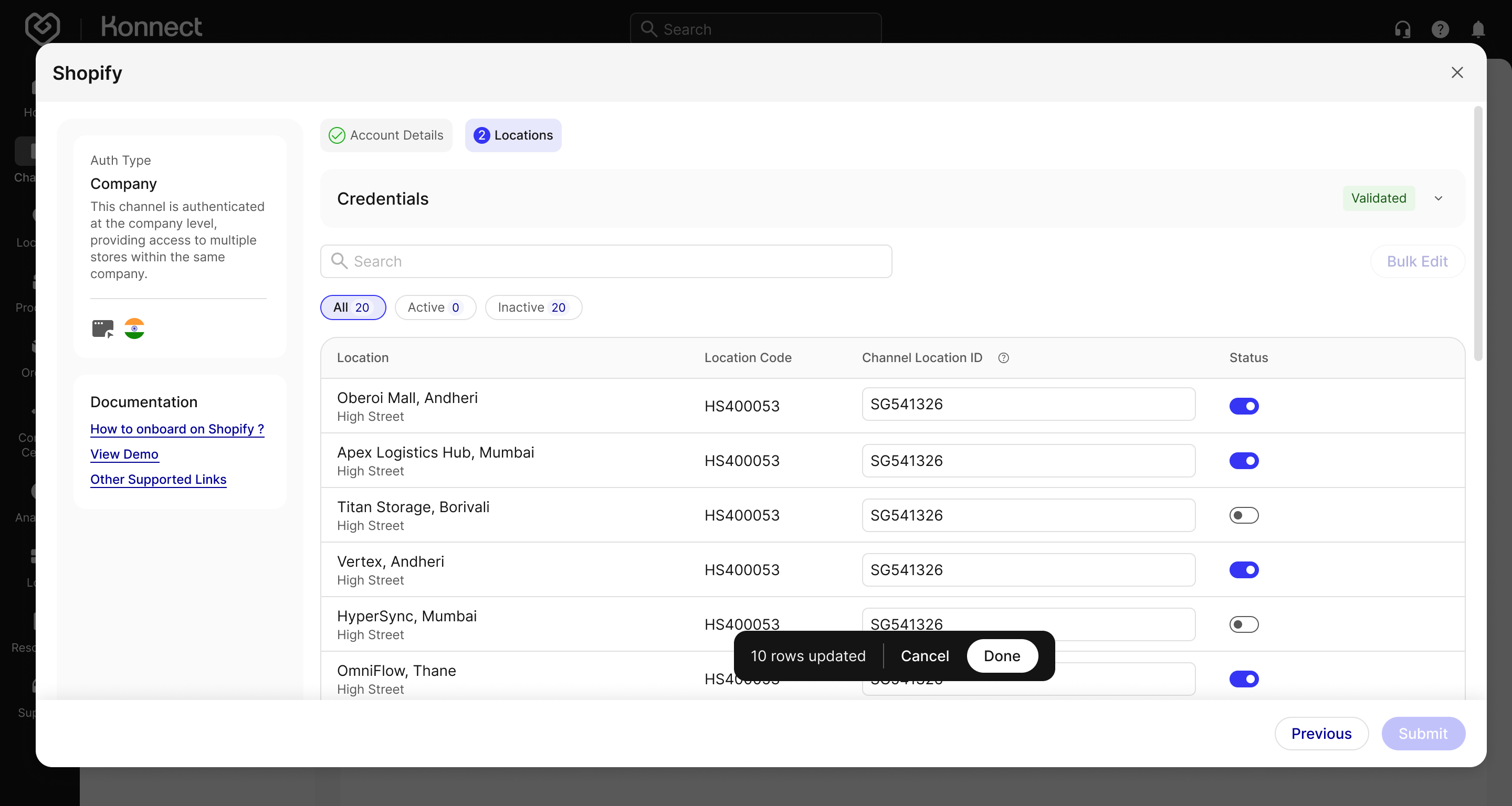Click the magnifier icon in locations search
The height and width of the screenshot is (806, 1512).
click(x=339, y=261)
